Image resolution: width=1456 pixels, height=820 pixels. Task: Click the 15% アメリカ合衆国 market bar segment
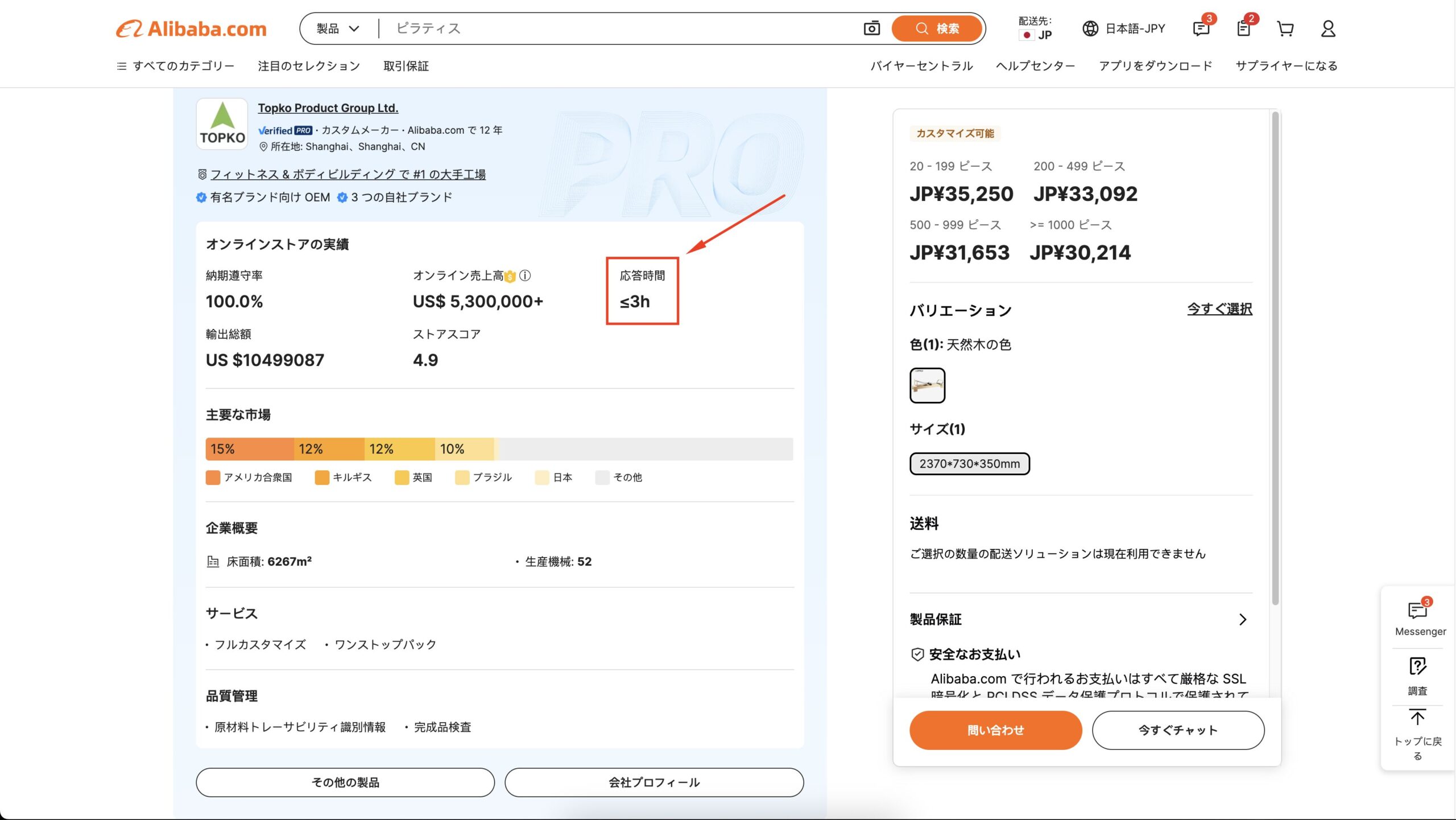pyautogui.click(x=250, y=449)
